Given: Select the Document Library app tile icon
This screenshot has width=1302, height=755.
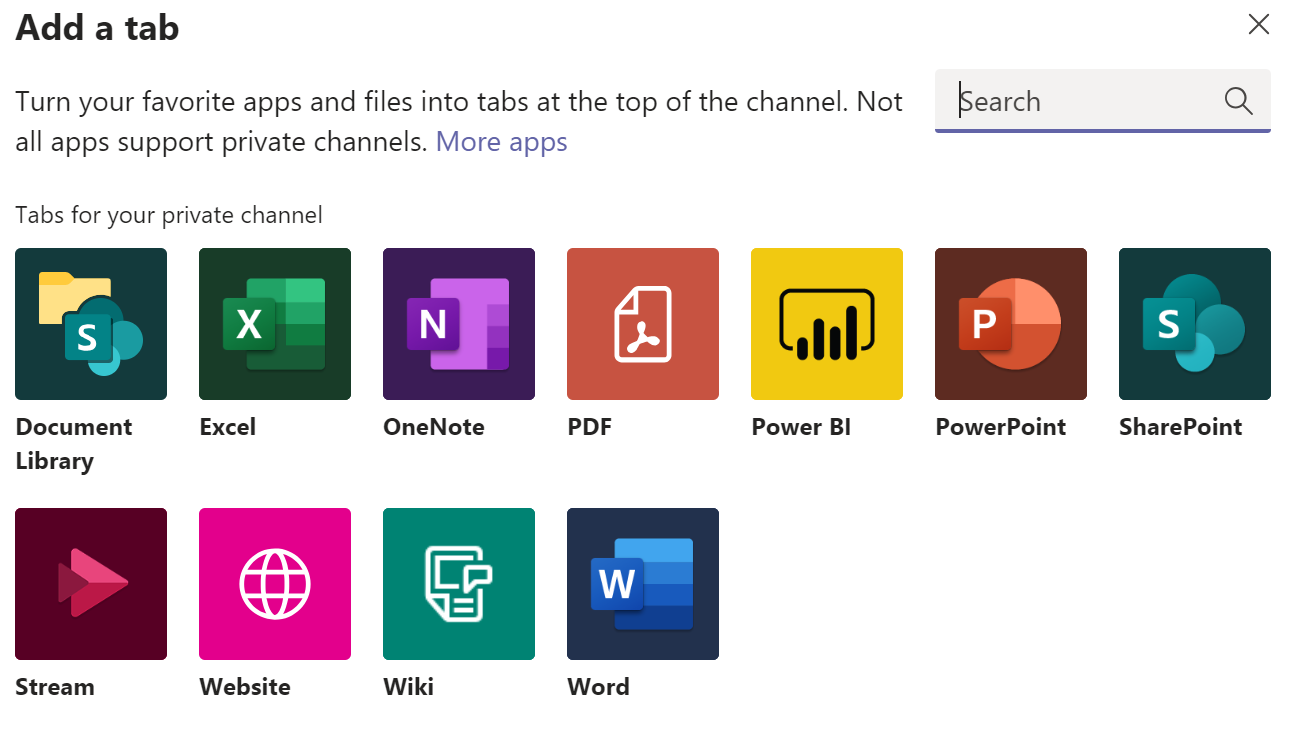Looking at the screenshot, I should point(91,324).
